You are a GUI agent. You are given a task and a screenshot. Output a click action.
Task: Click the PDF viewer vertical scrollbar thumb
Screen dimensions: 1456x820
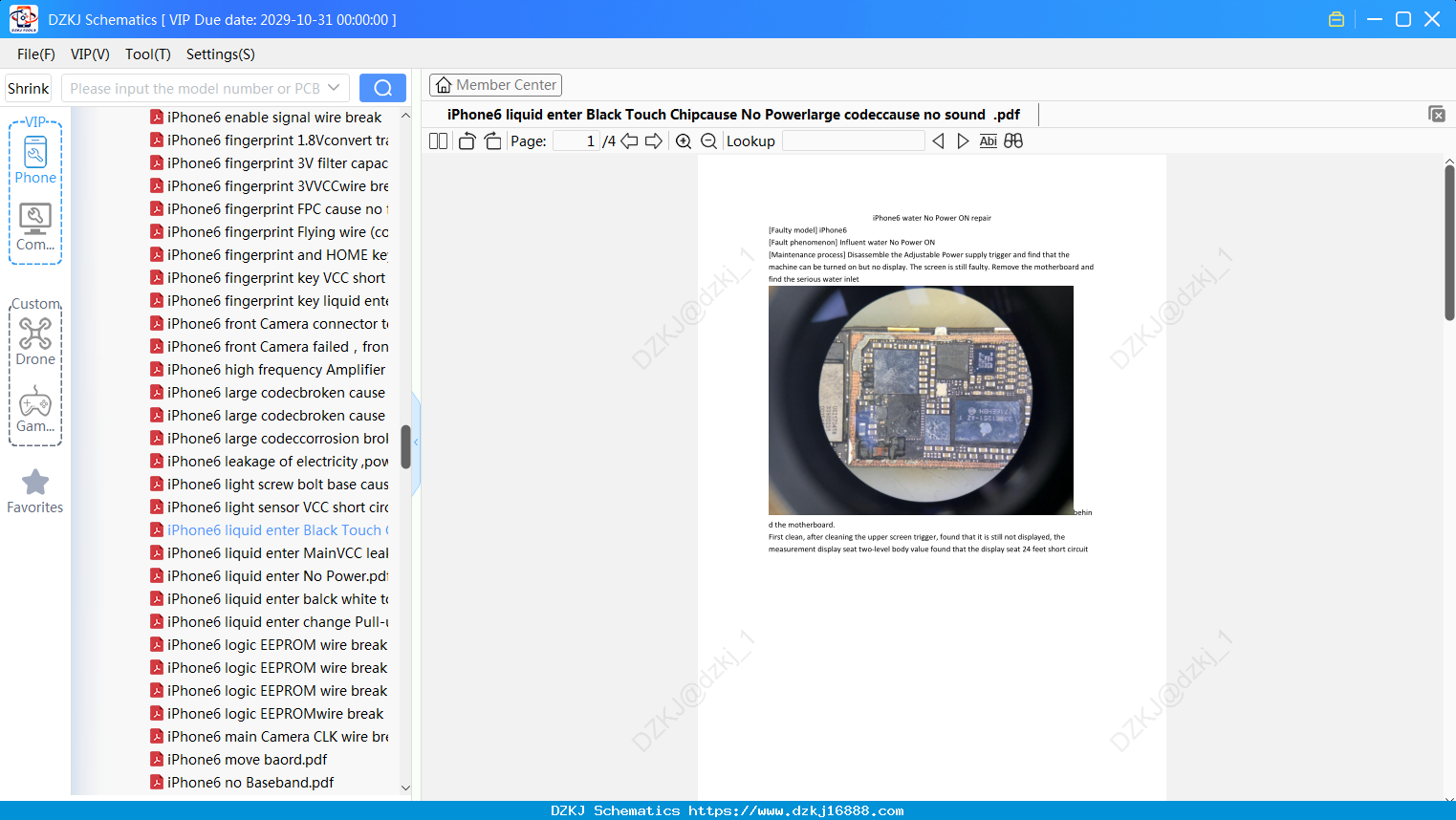1449,243
